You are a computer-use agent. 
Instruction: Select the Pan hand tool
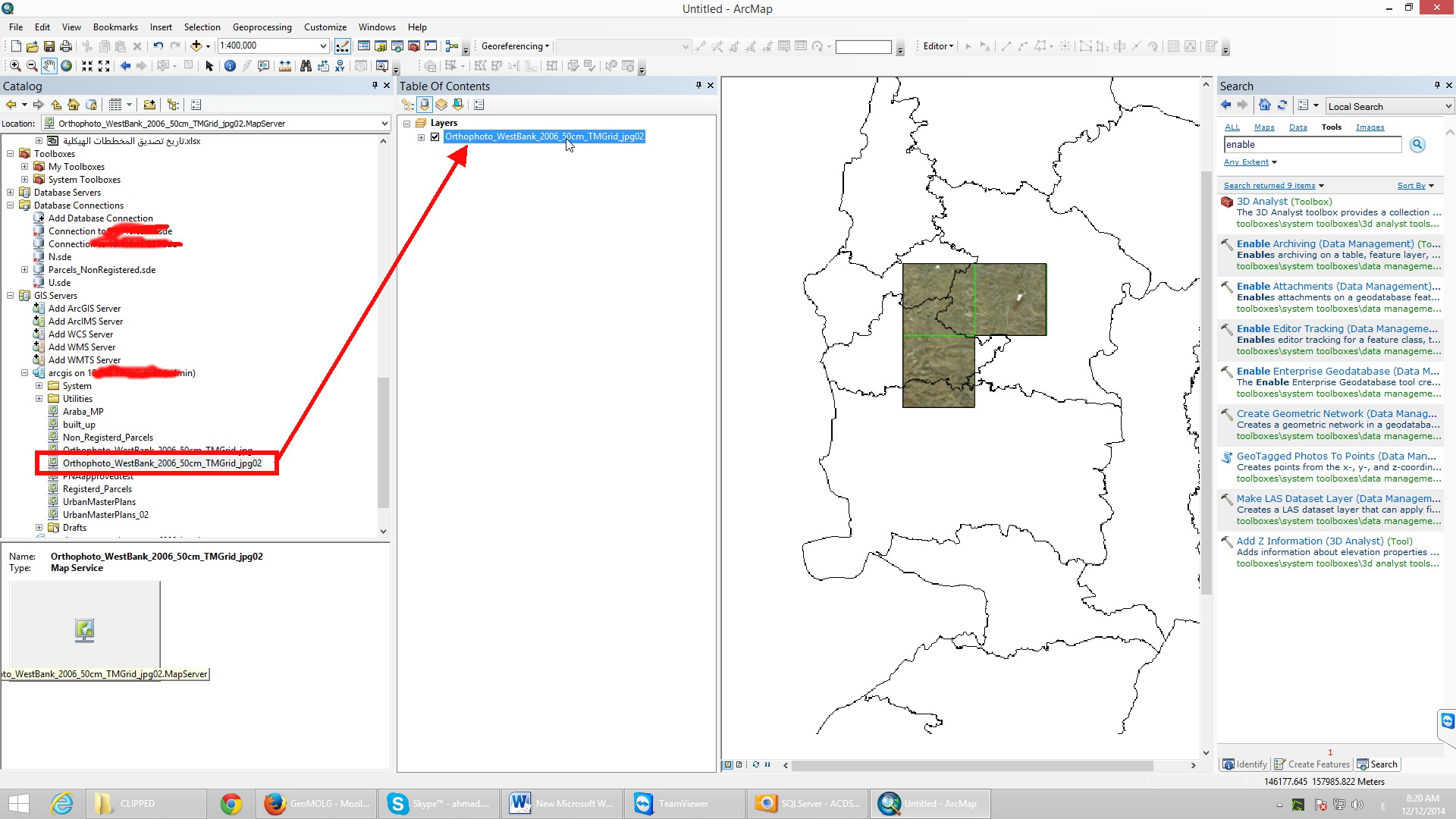click(x=49, y=66)
